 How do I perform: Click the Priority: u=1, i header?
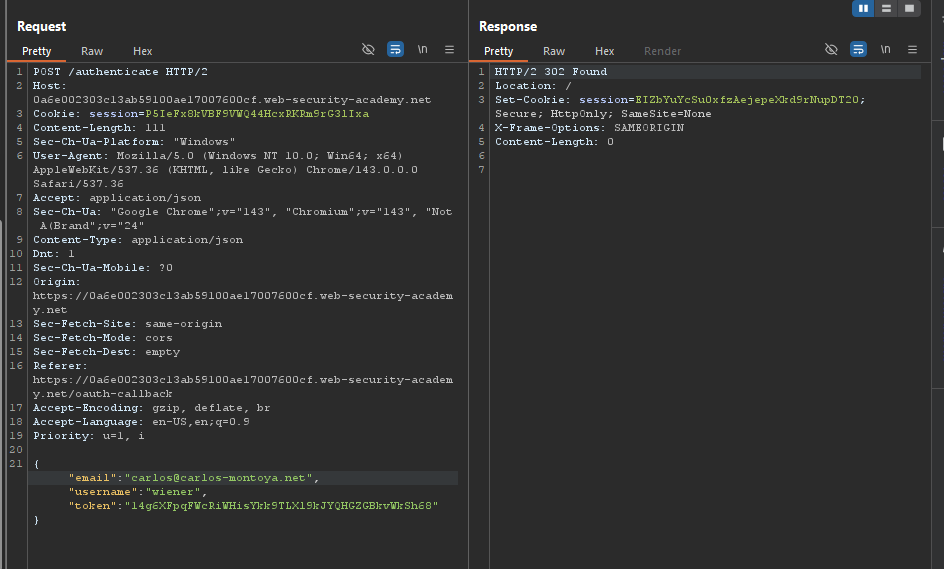click(x=89, y=435)
